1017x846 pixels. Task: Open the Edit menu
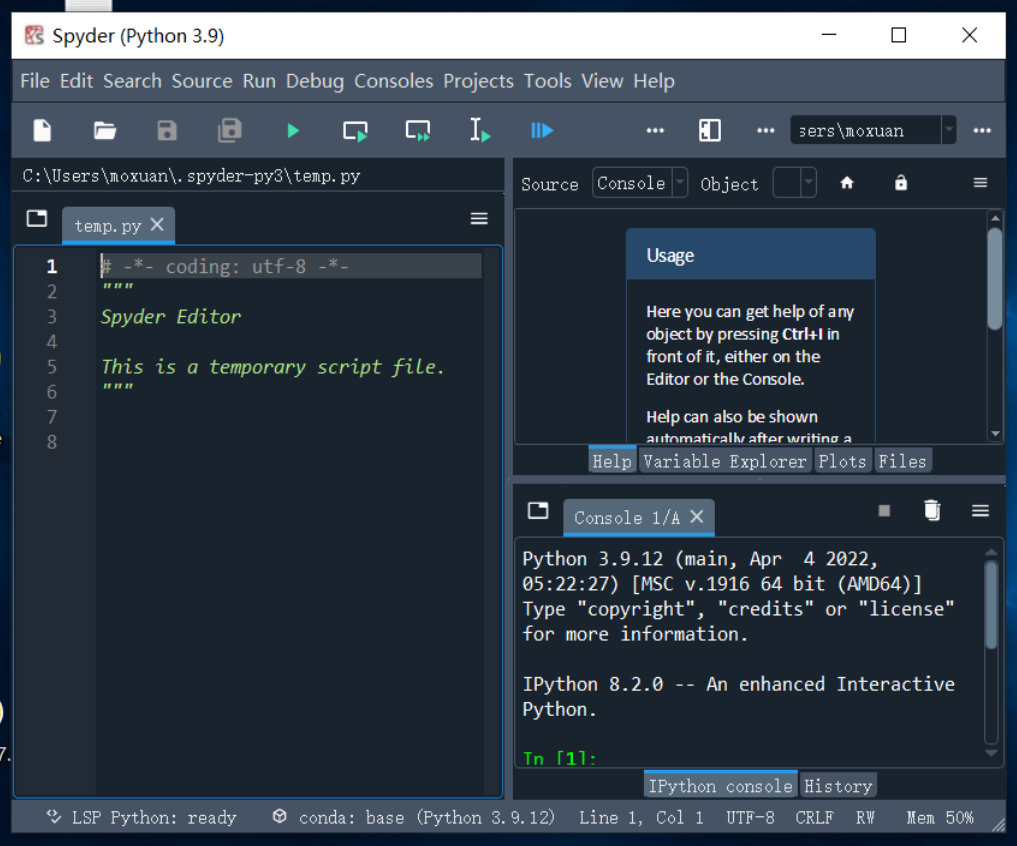(x=77, y=81)
